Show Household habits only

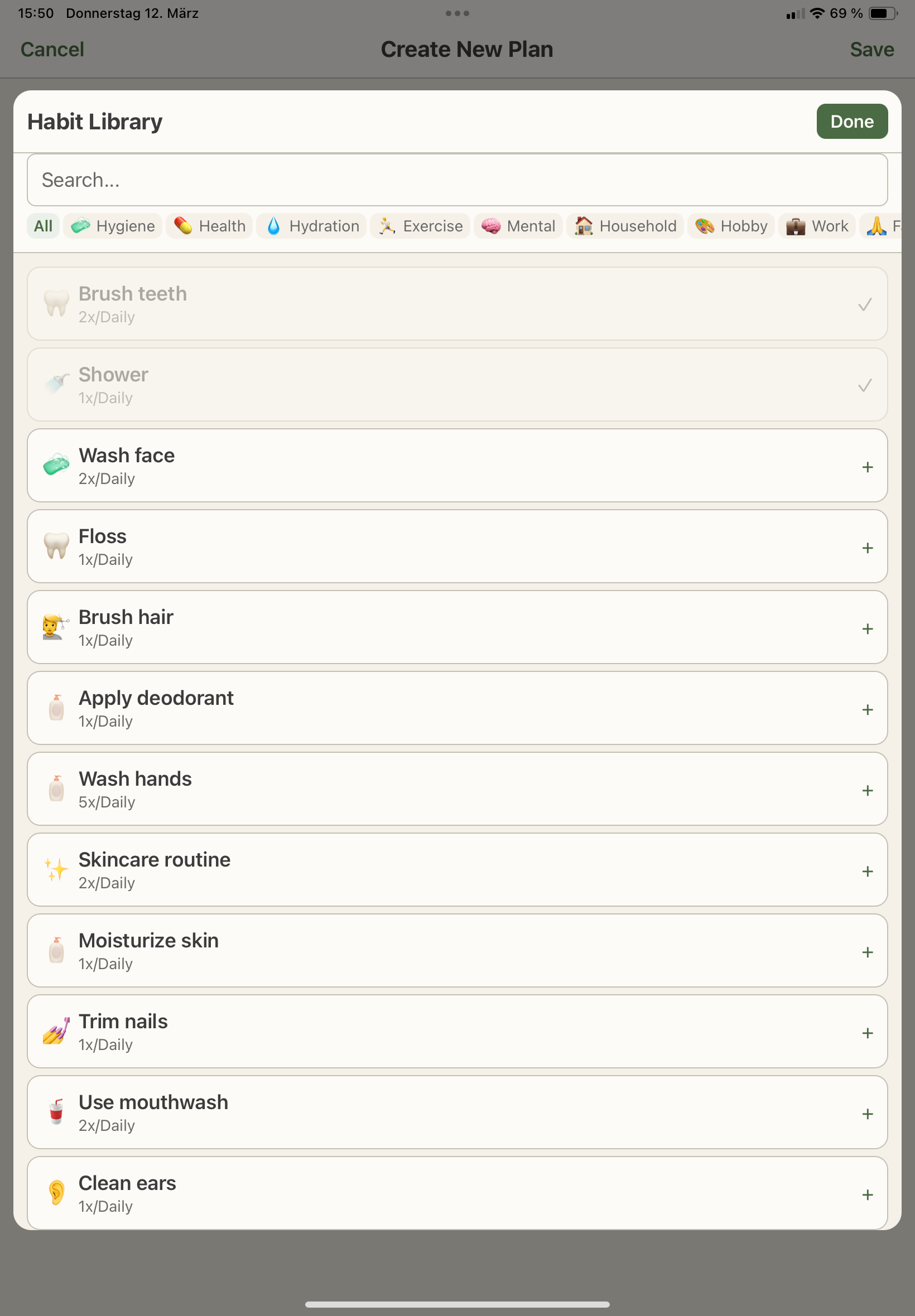(624, 226)
